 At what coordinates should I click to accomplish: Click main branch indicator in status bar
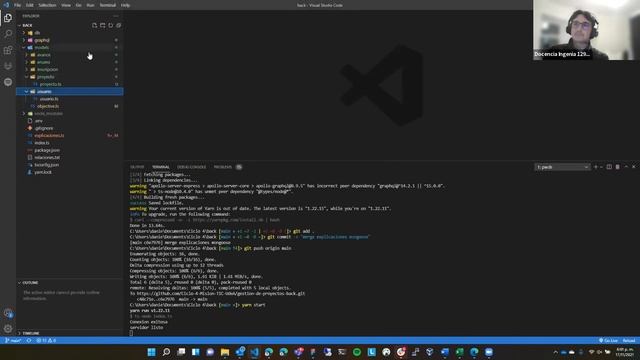(x=13, y=340)
